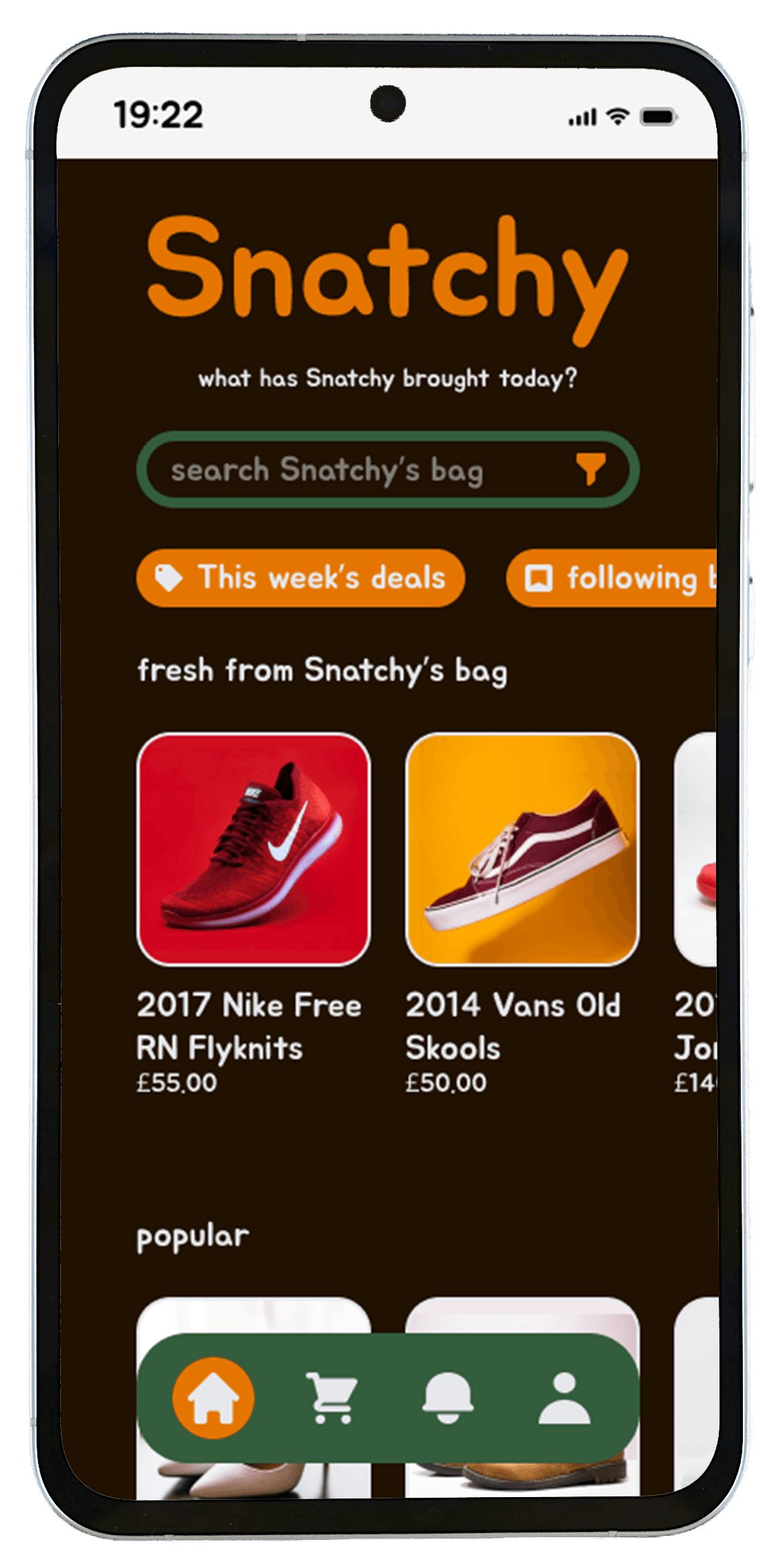Tap the 19:22 status bar clock
This screenshot has width=783, height=1568.
click(159, 115)
